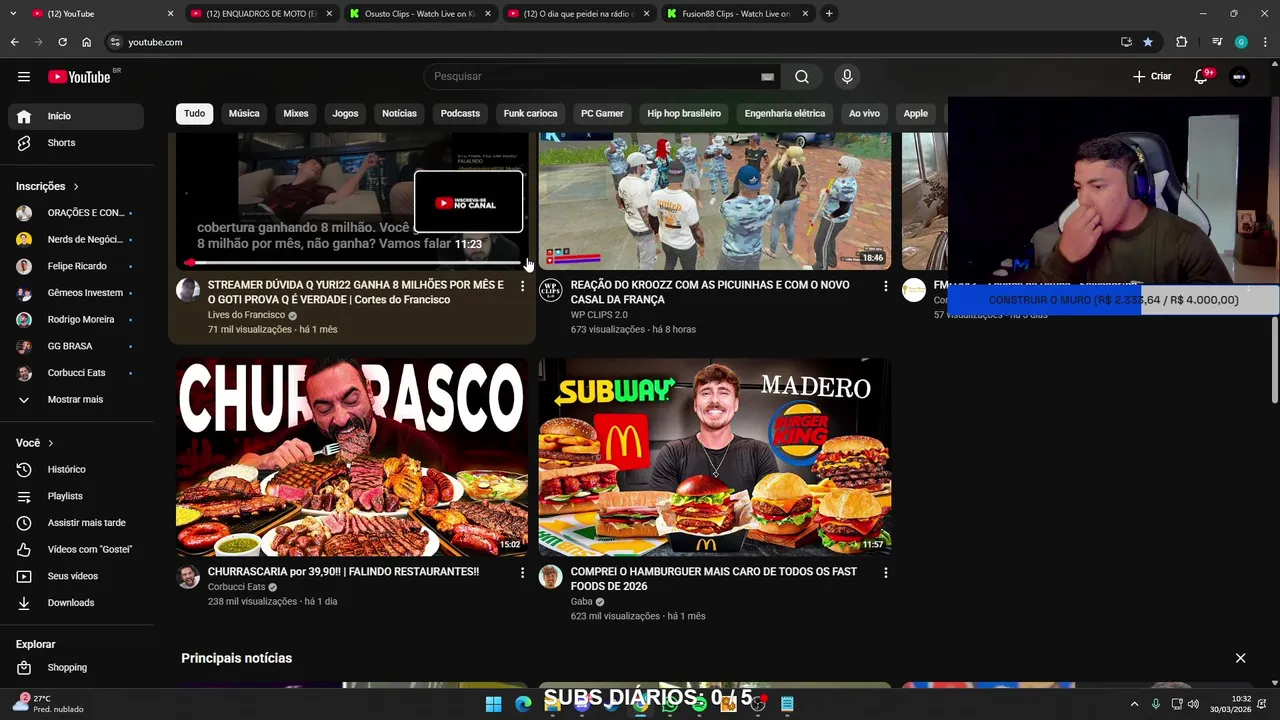Select the Notícias filter chip

tap(399, 114)
